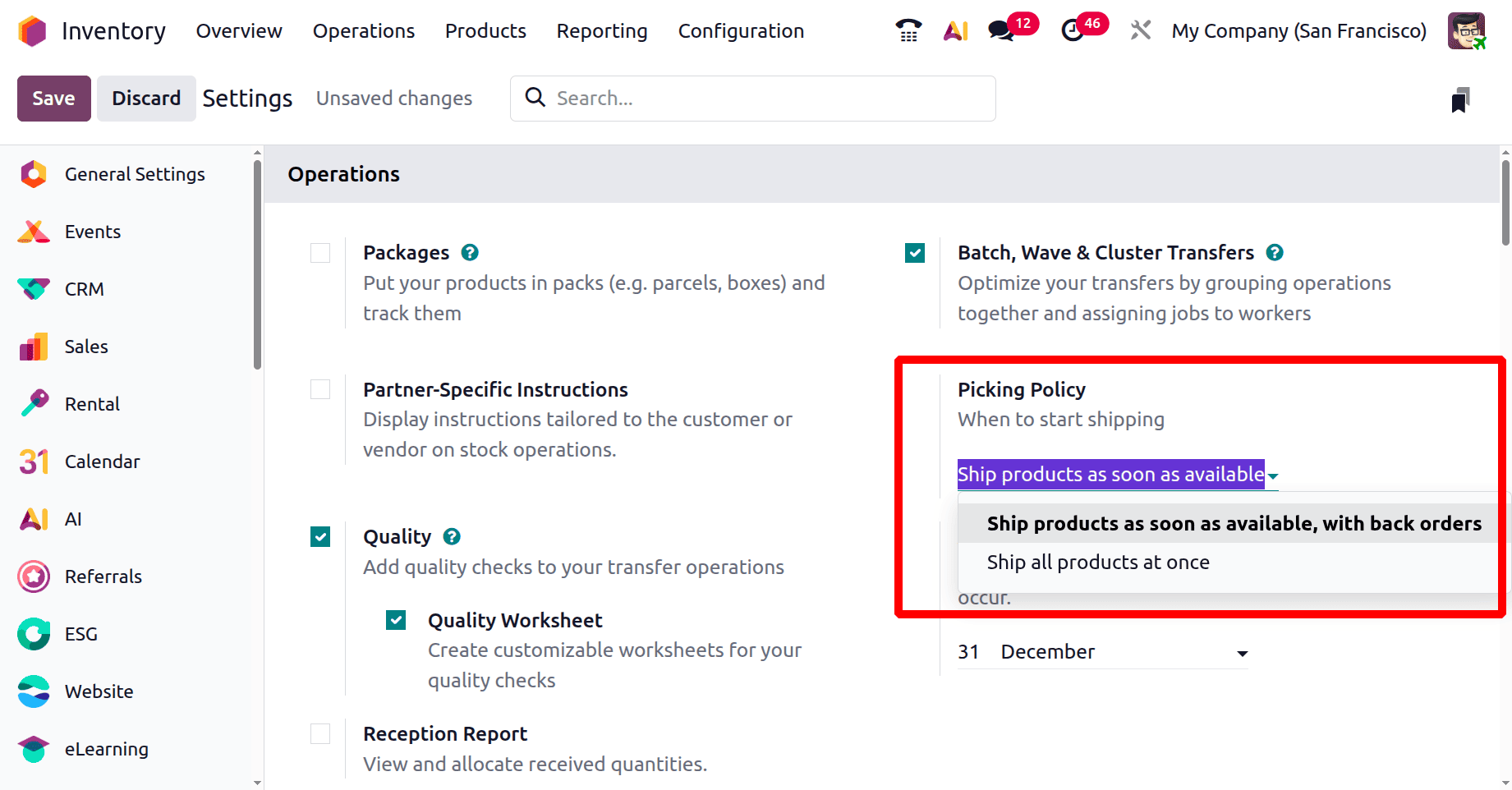1512x790 pixels.
Task: Click the Quality help question mark icon
Action: pos(452,537)
